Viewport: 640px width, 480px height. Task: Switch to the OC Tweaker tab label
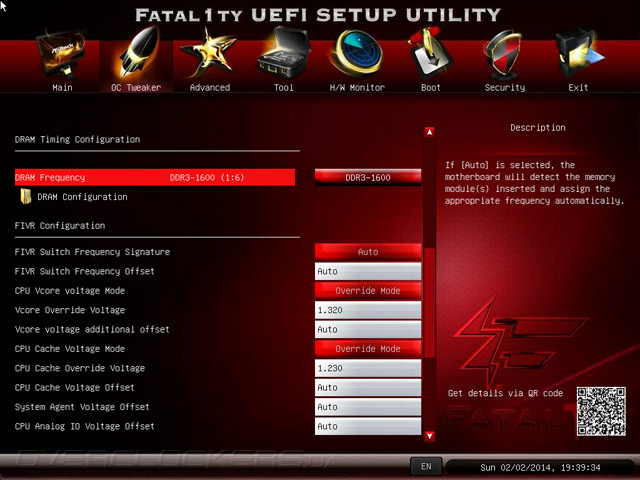click(136, 87)
